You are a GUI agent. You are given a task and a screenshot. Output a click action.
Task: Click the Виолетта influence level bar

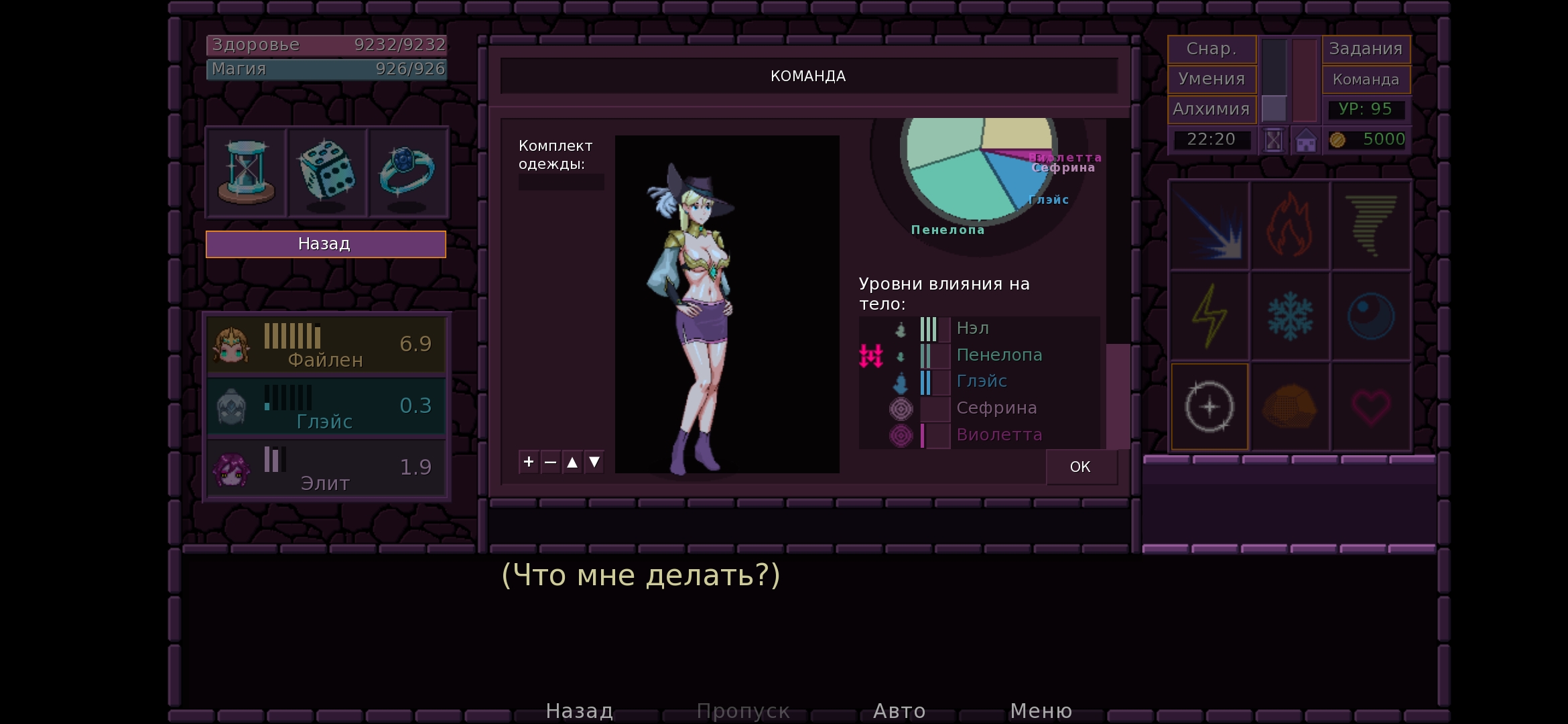tap(935, 435)
